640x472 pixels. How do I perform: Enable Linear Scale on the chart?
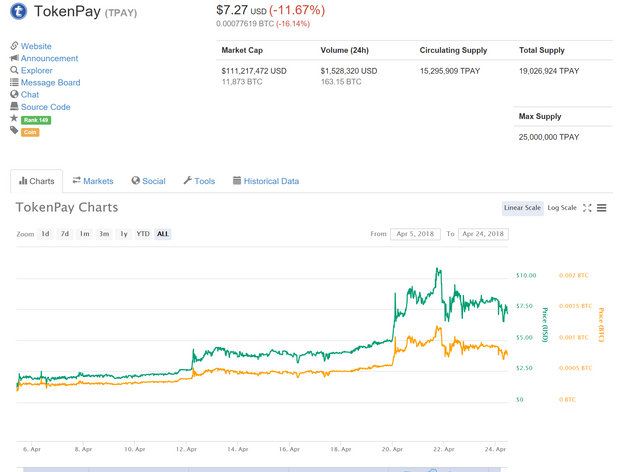[x=522, y=208]
